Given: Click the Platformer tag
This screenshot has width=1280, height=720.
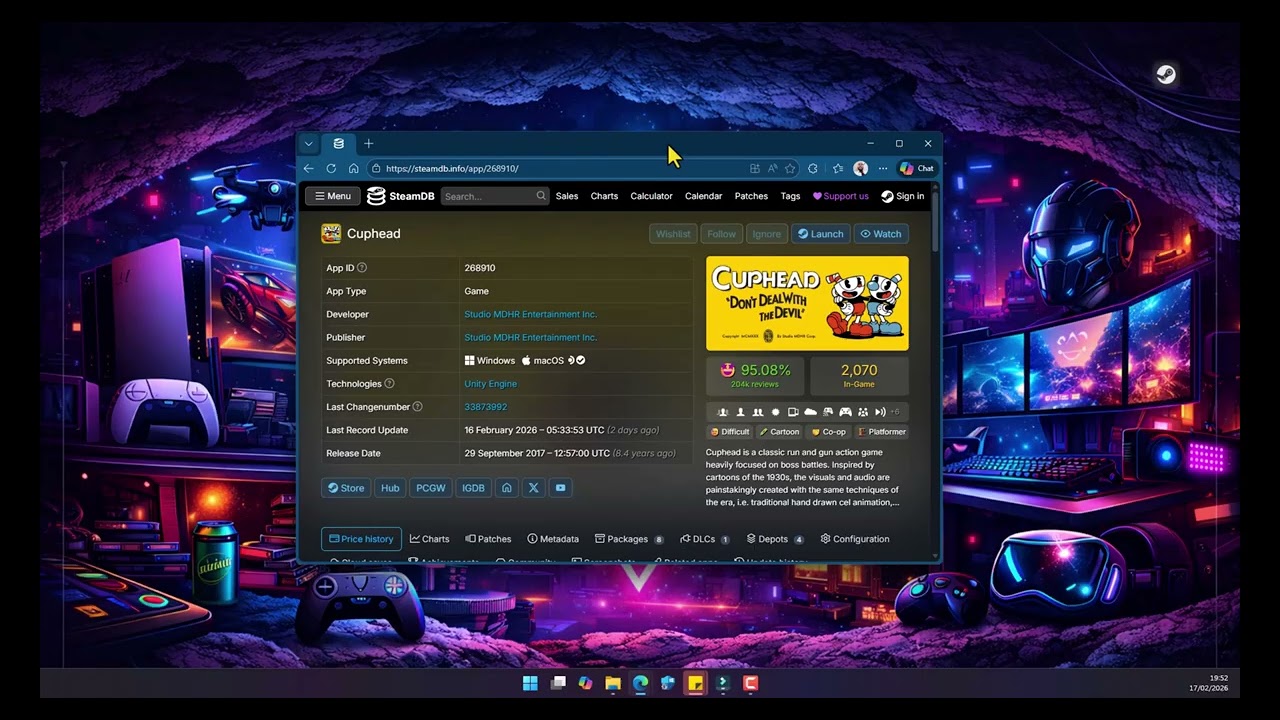Looking at the screenshot, I should [881, 432].
